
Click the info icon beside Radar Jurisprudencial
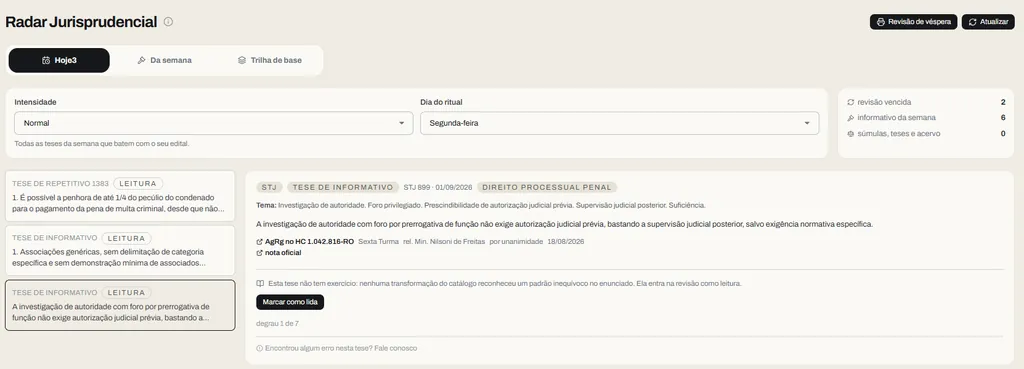[x=168, y=22]
